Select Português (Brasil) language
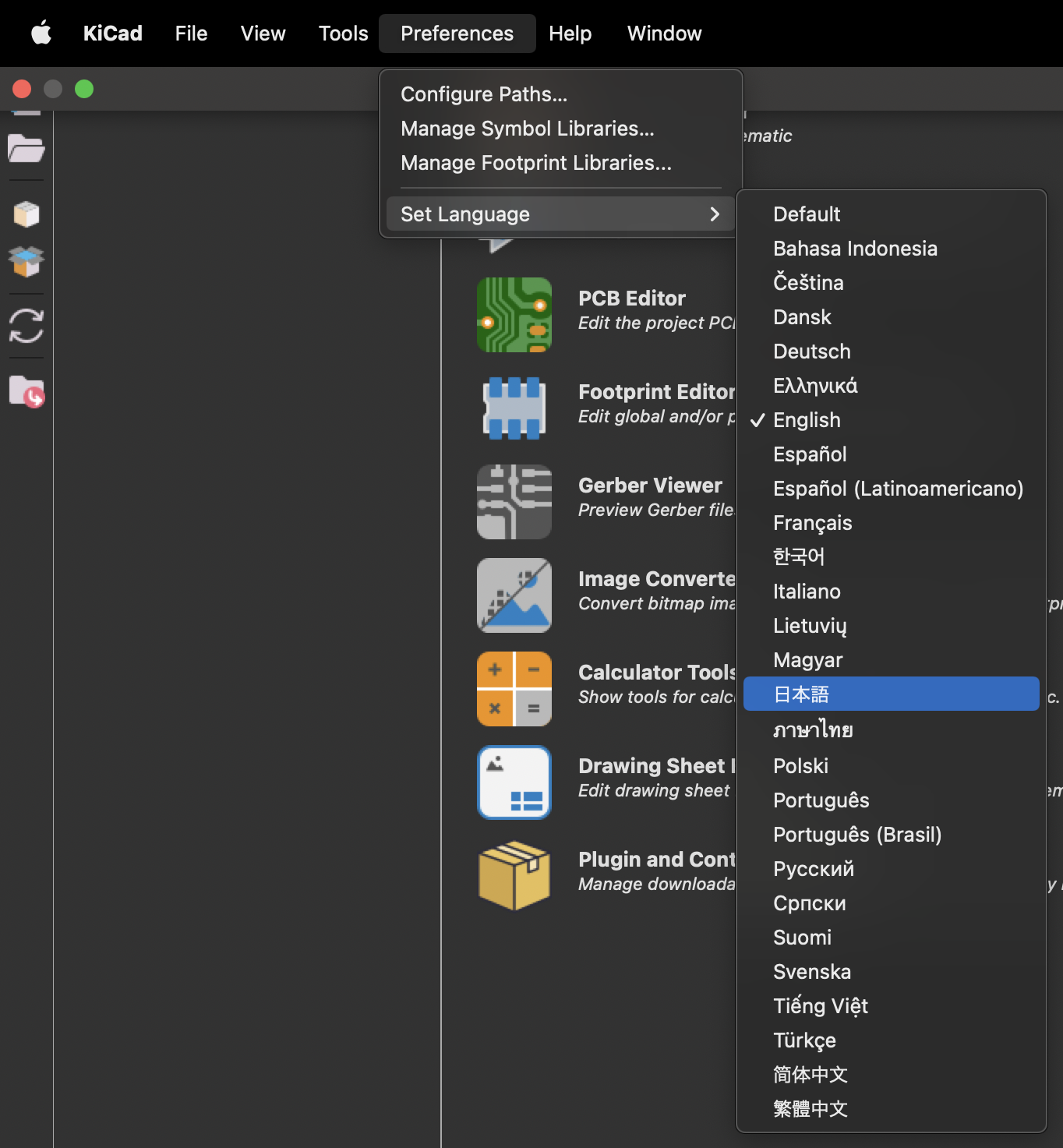The image size is (1063, 1148). [x=892, y=835]
